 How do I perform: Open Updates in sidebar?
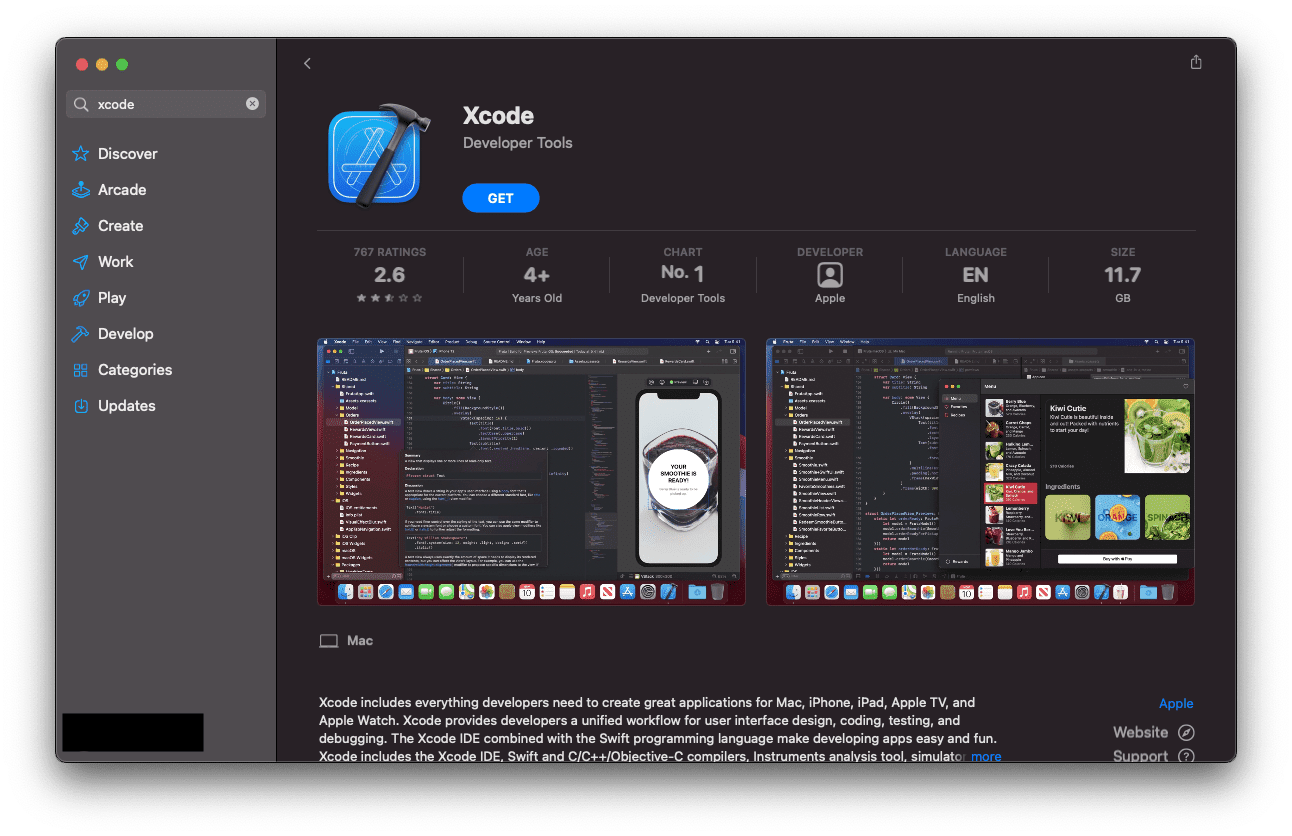click(x=127, y=406)
